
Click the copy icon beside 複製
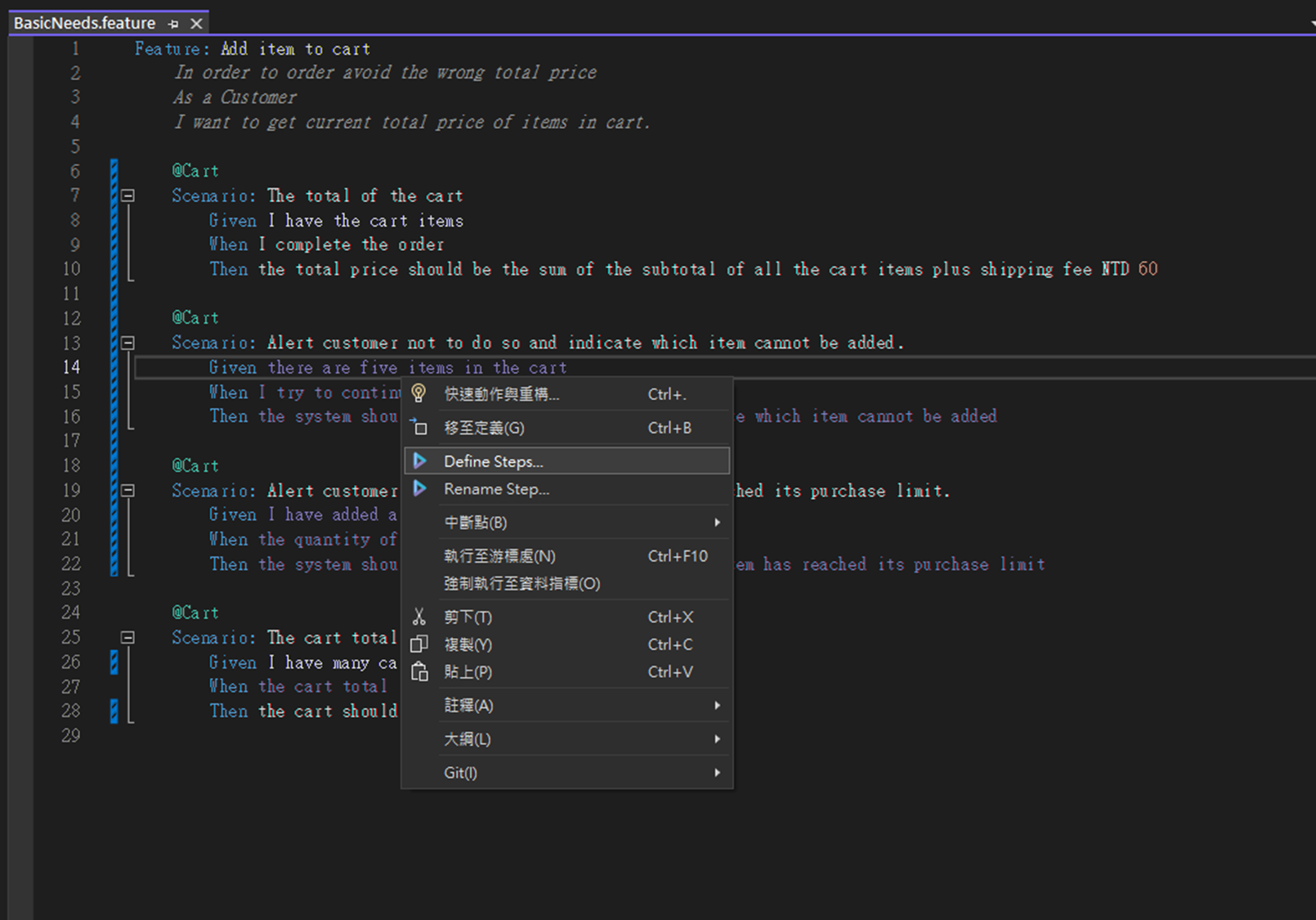(419, 644)
